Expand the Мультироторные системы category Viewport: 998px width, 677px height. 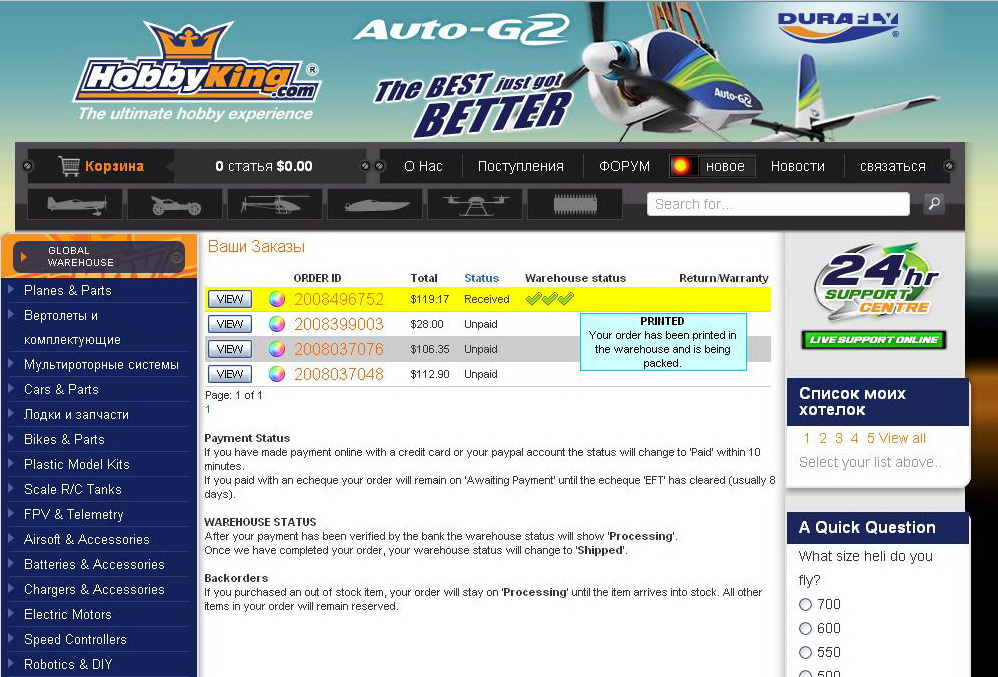[101, 365]
